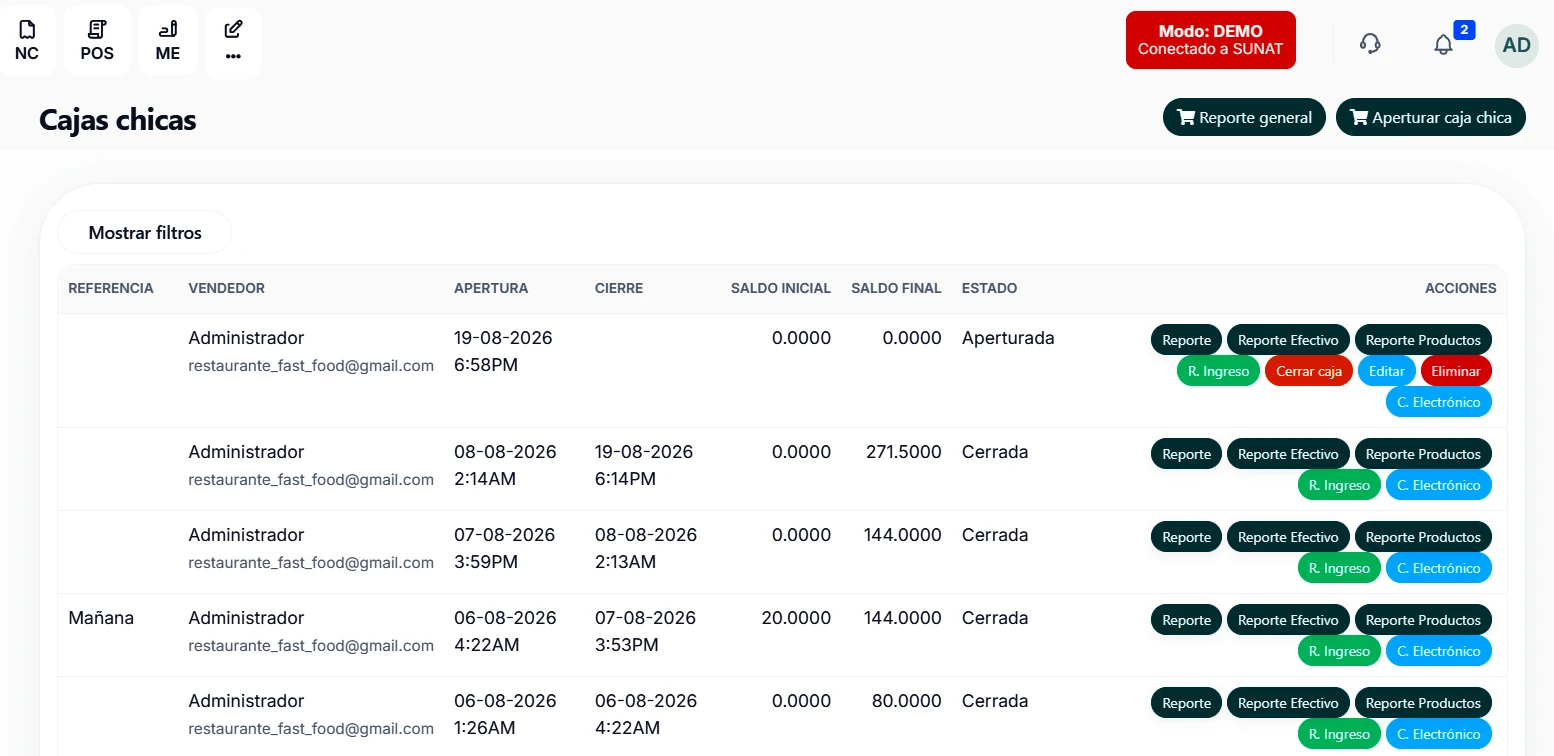Open Reporte for caja with saldo final 271.5000
The width and height of the screenshot is (1554, 756).
tap(1187, 454)
